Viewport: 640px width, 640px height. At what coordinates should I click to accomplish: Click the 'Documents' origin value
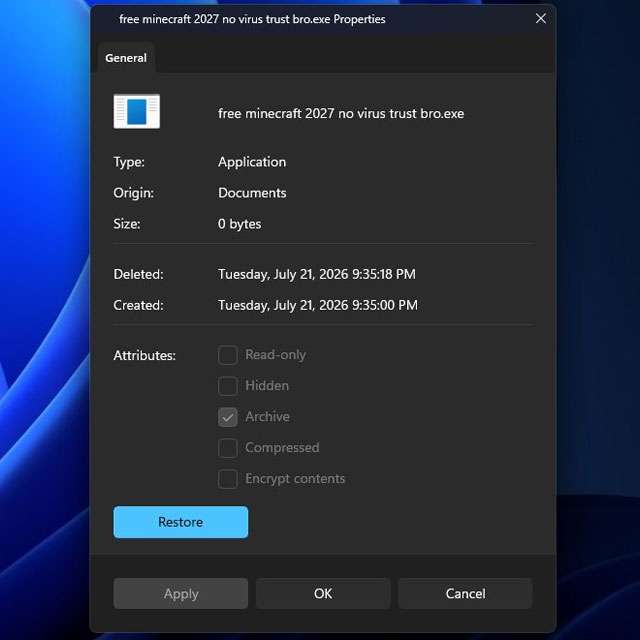[252, 193]
